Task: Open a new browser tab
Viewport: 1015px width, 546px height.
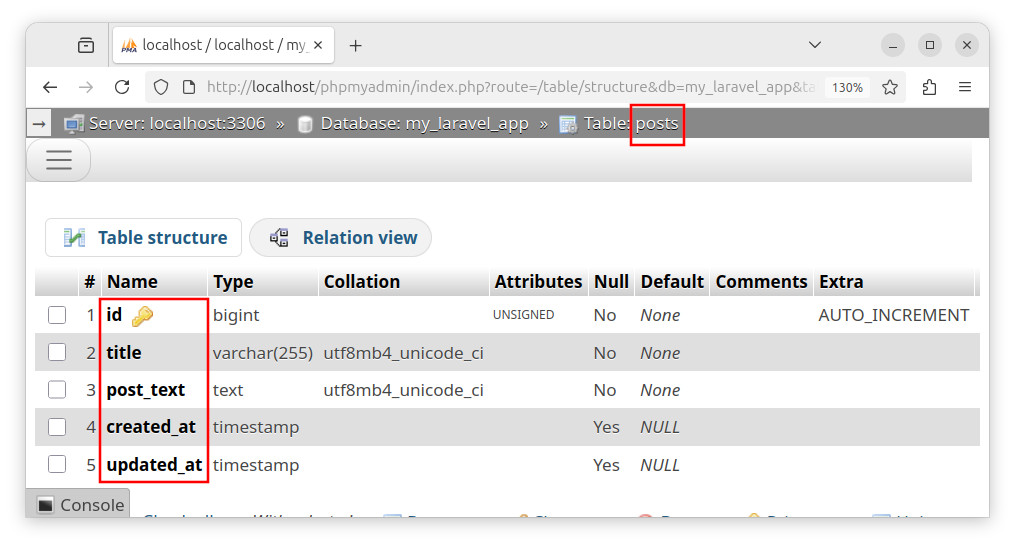Action: pos(355,45)
